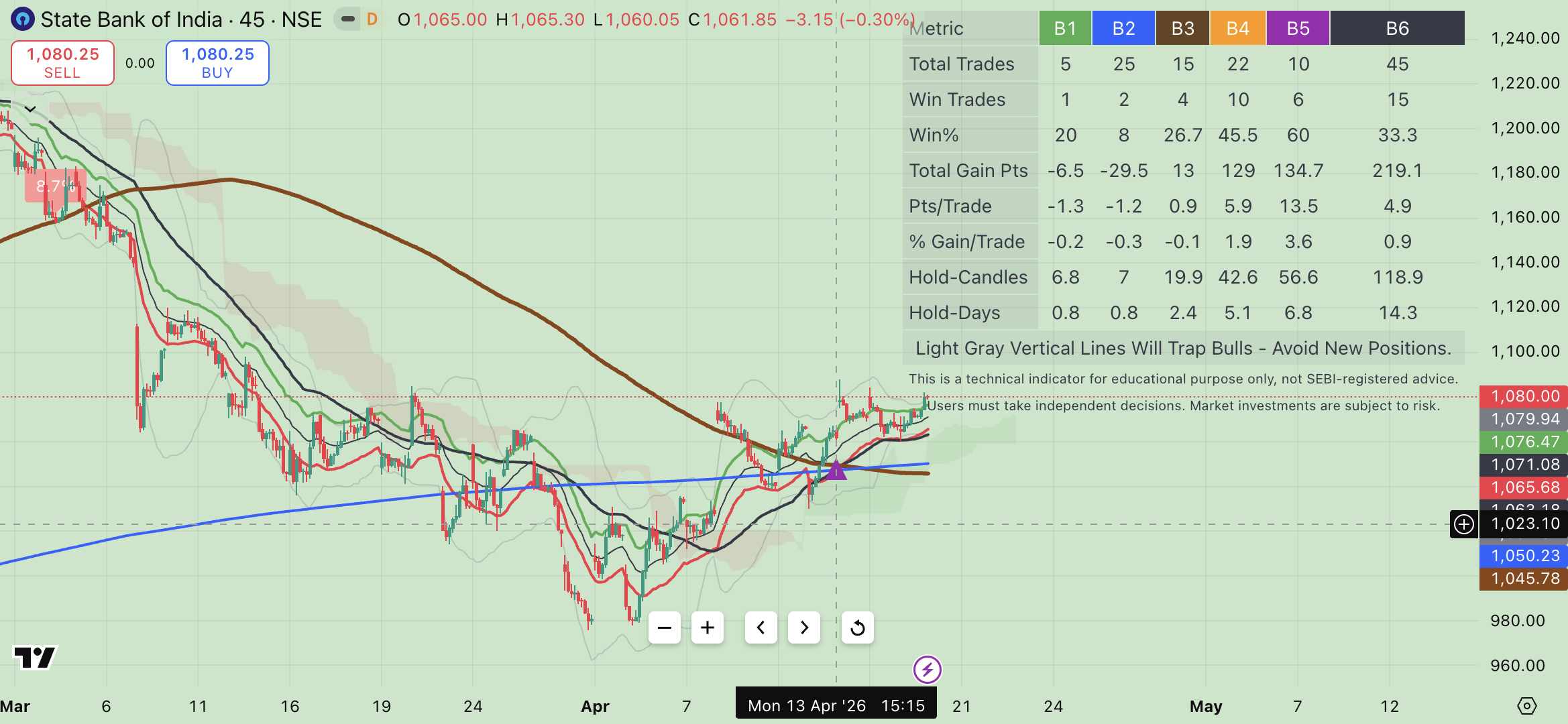The image size is (1568, 724).
Task: Open chart settings gear on the time axis
Action: coord(1527,706)
